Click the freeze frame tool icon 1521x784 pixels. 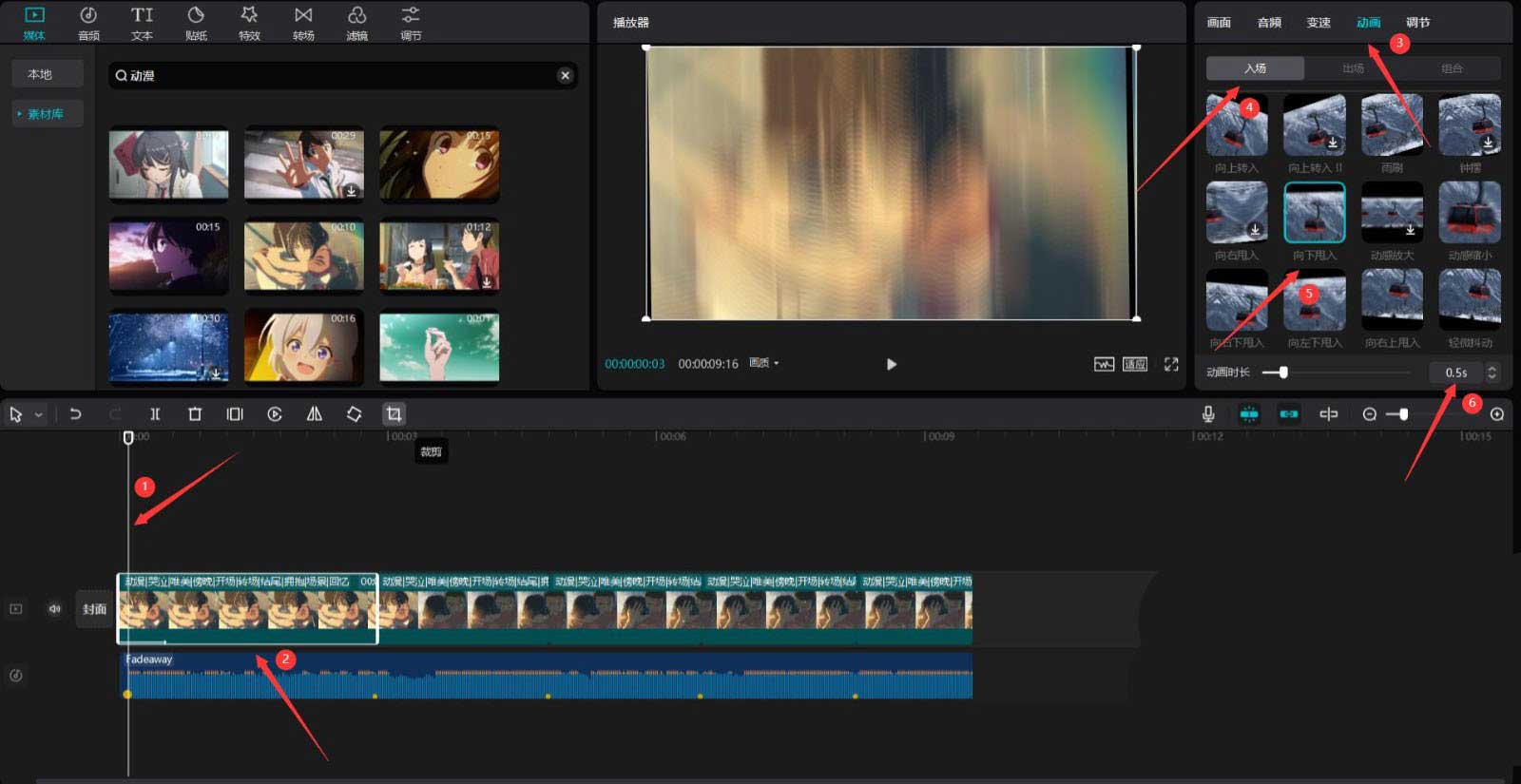point(235,414)
